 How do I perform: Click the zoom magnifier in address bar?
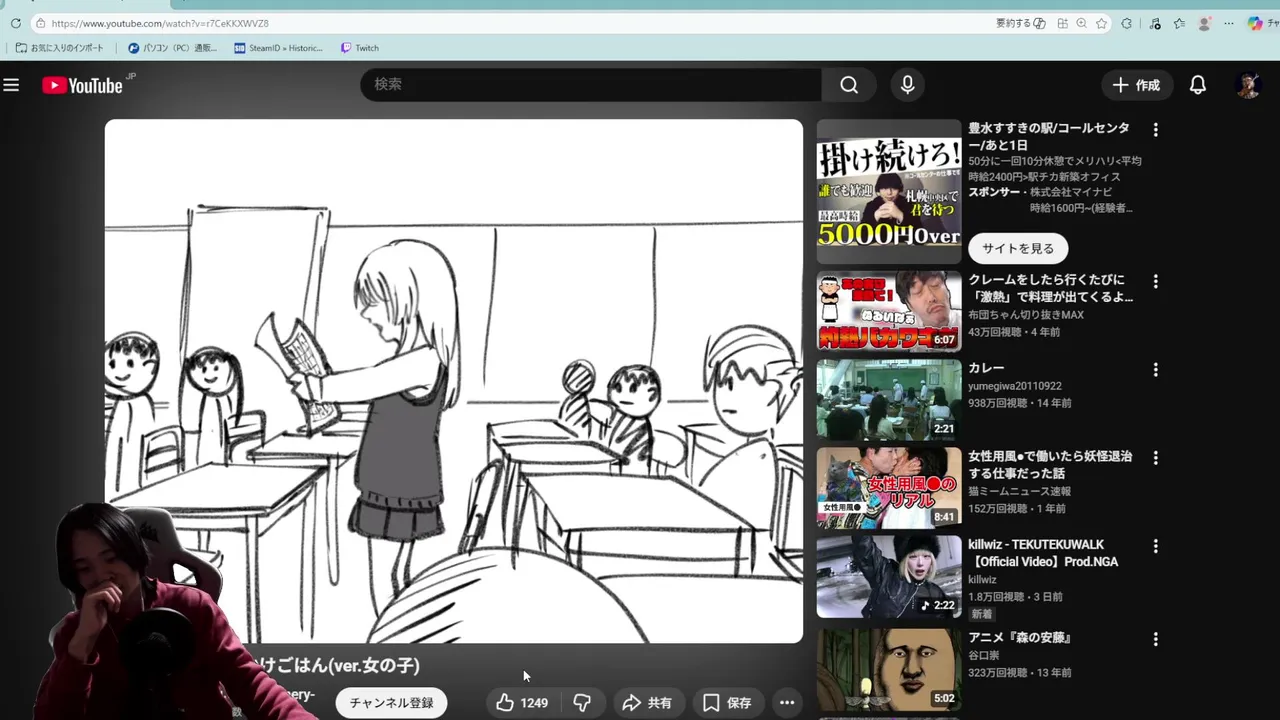pos(1081,23)
